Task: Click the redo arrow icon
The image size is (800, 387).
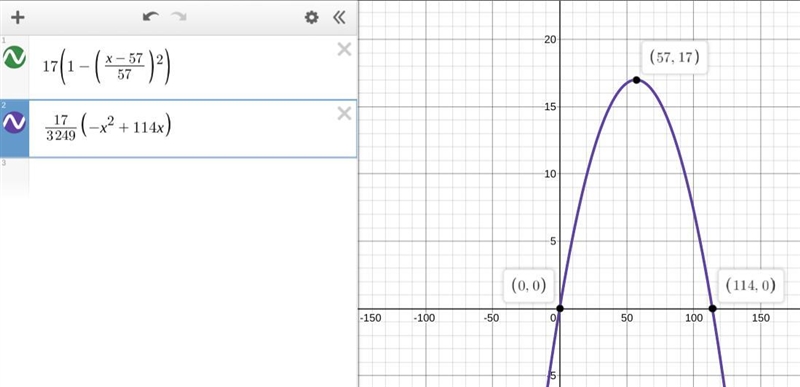Action: click(x=179, y=17)
